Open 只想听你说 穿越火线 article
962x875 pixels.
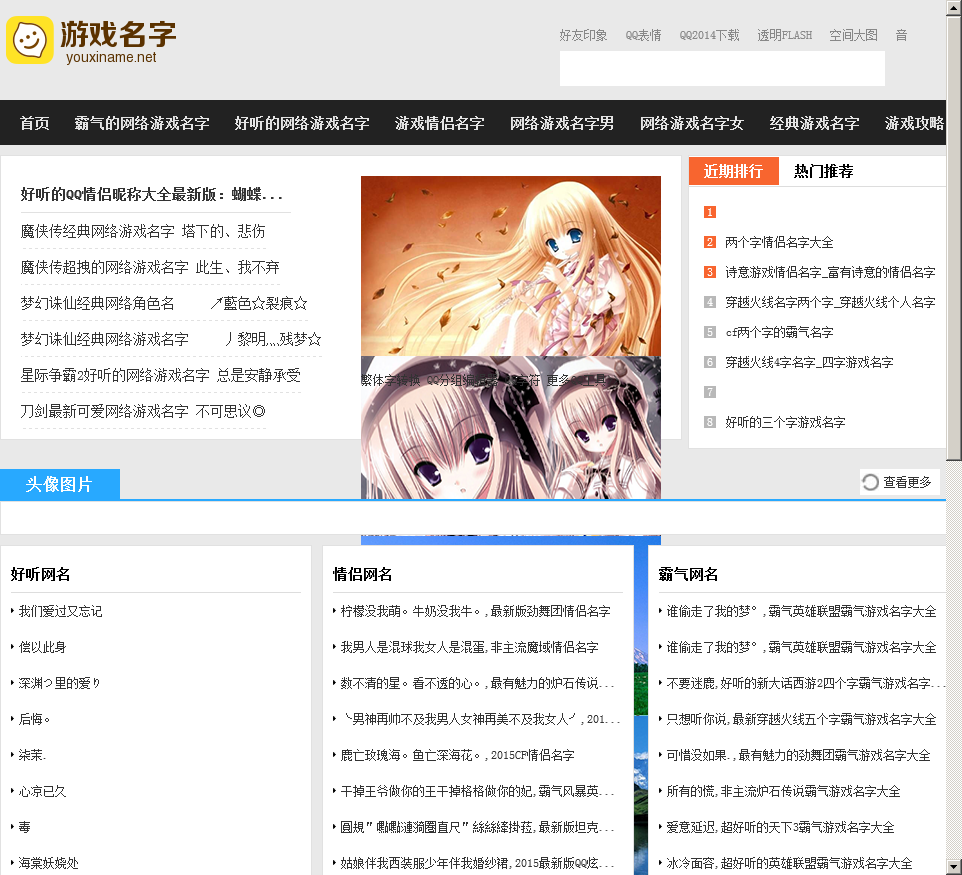(801, 719)
